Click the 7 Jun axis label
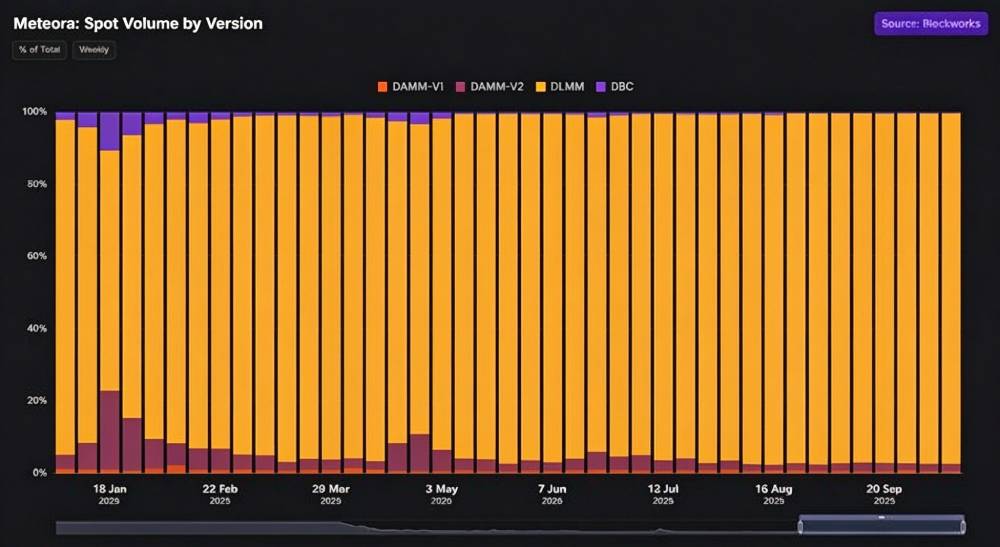Image resolution: width=1000 pixels, height=547 pixels. point(552,494)
